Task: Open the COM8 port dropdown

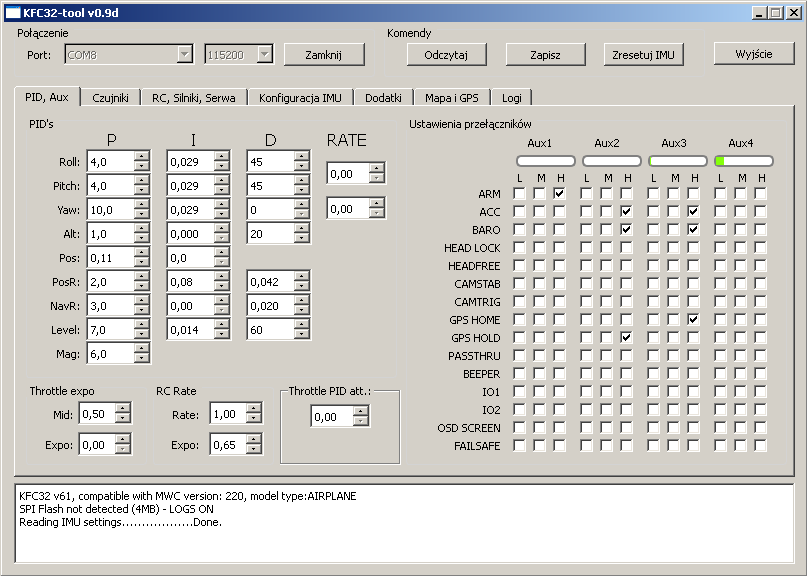Action: point(184,54)
